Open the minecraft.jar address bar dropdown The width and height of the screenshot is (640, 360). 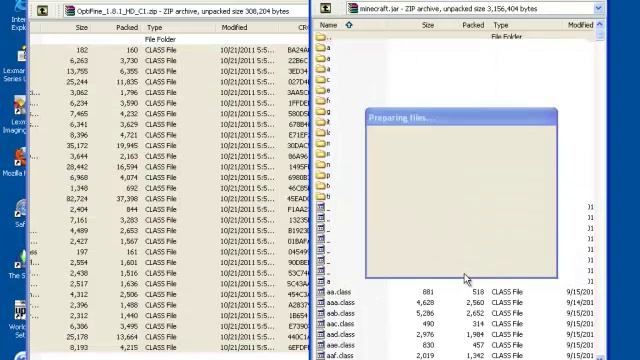(598, 8)
